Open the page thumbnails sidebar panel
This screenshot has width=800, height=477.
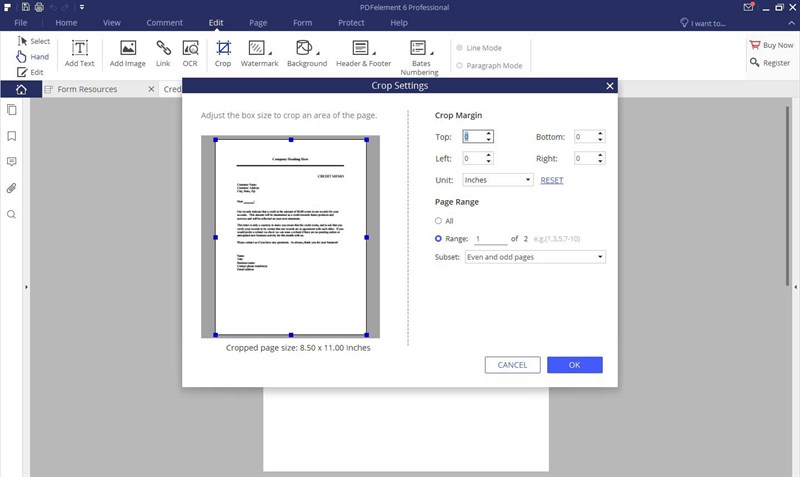(x=11, y=110)
